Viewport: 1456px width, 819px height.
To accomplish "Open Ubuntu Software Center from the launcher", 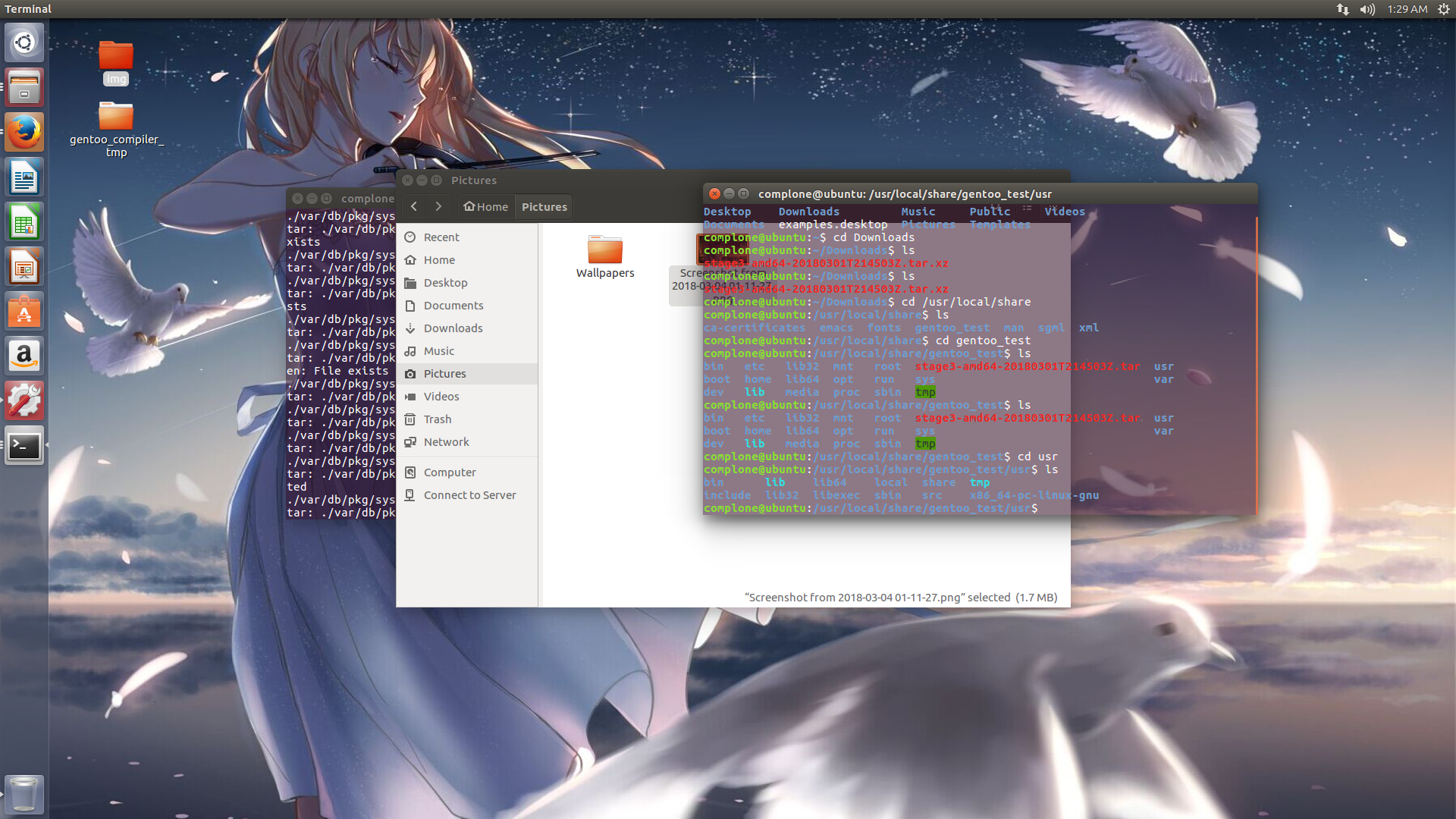I will click(24, 311).
